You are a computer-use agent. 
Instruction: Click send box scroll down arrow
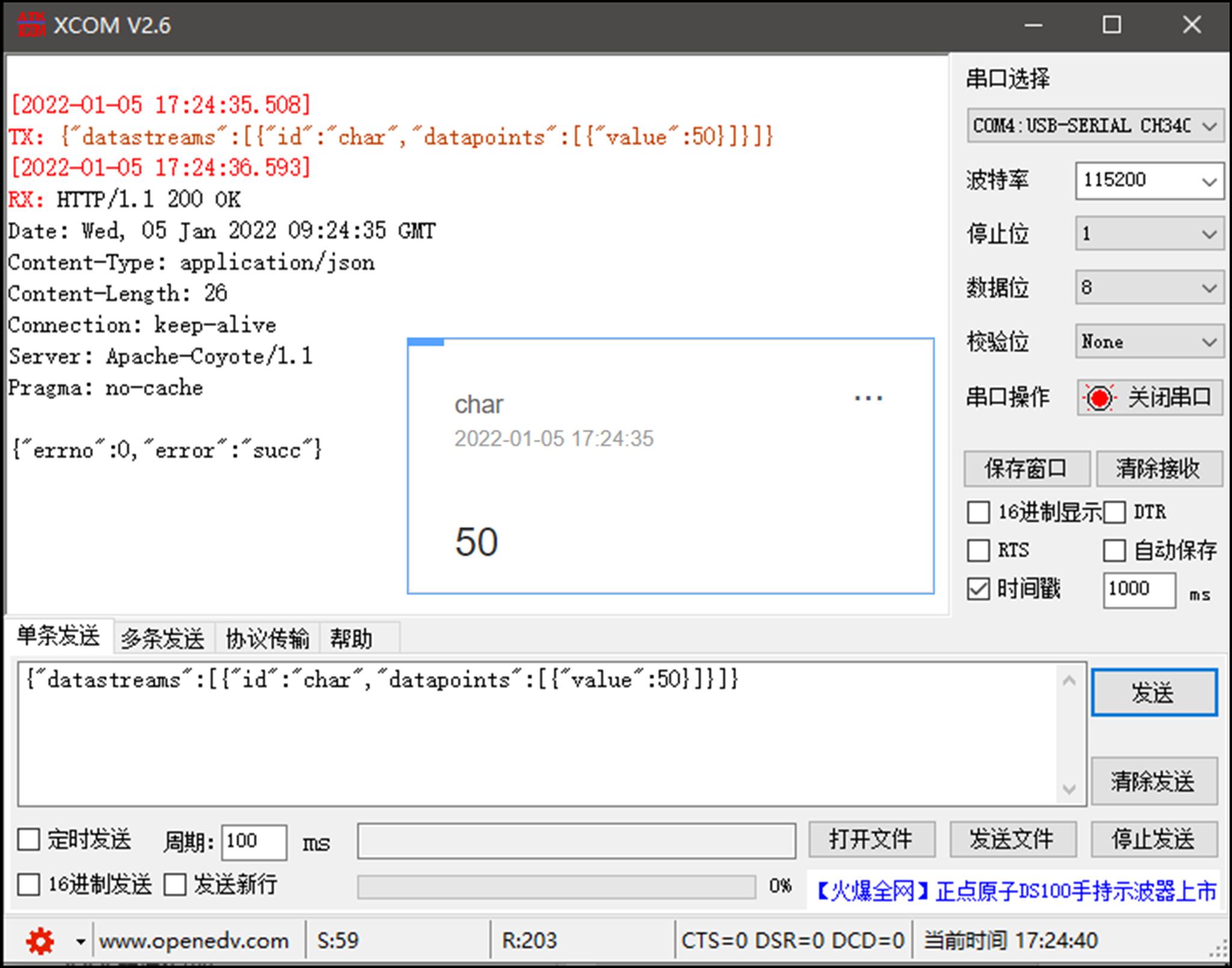coord(1069,789)
